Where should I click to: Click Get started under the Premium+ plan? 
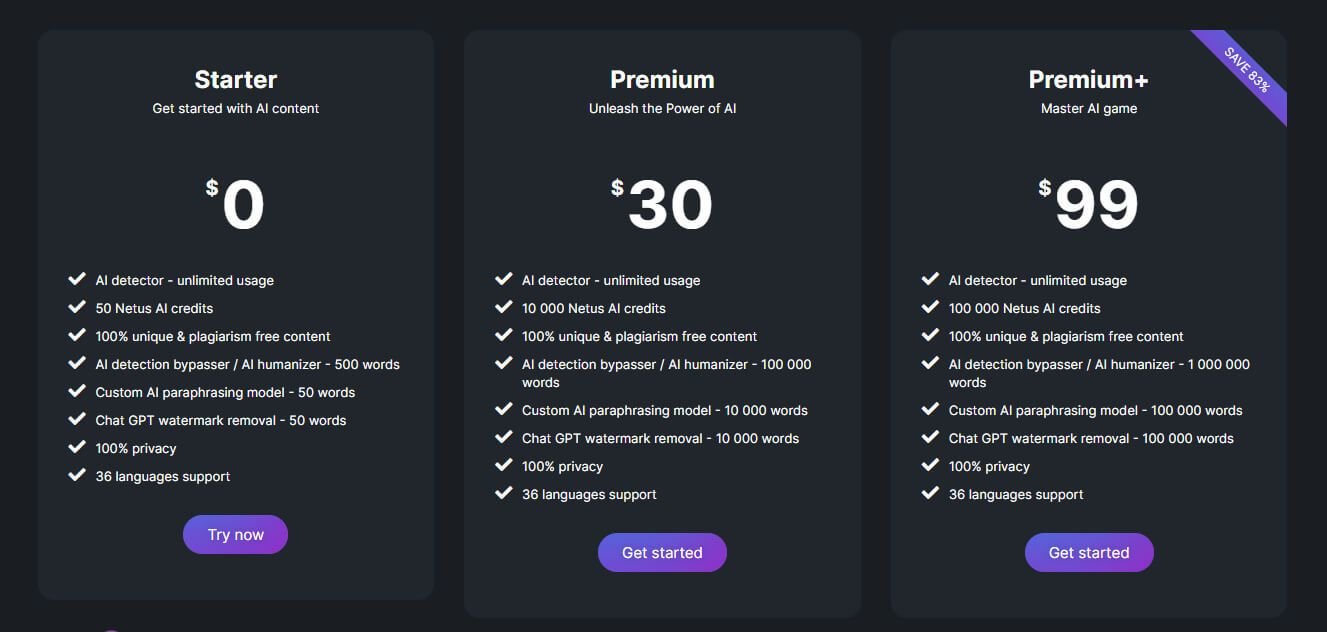click(x=1089, y=552)
